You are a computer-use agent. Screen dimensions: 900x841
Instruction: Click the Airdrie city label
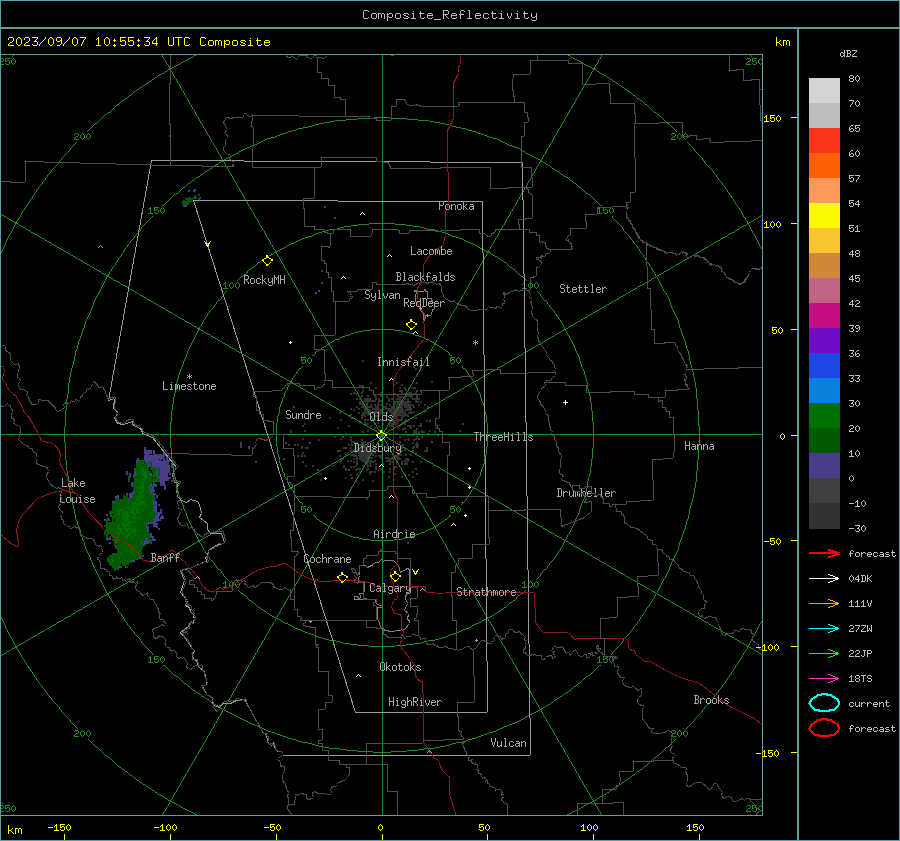tap(394, 534)
